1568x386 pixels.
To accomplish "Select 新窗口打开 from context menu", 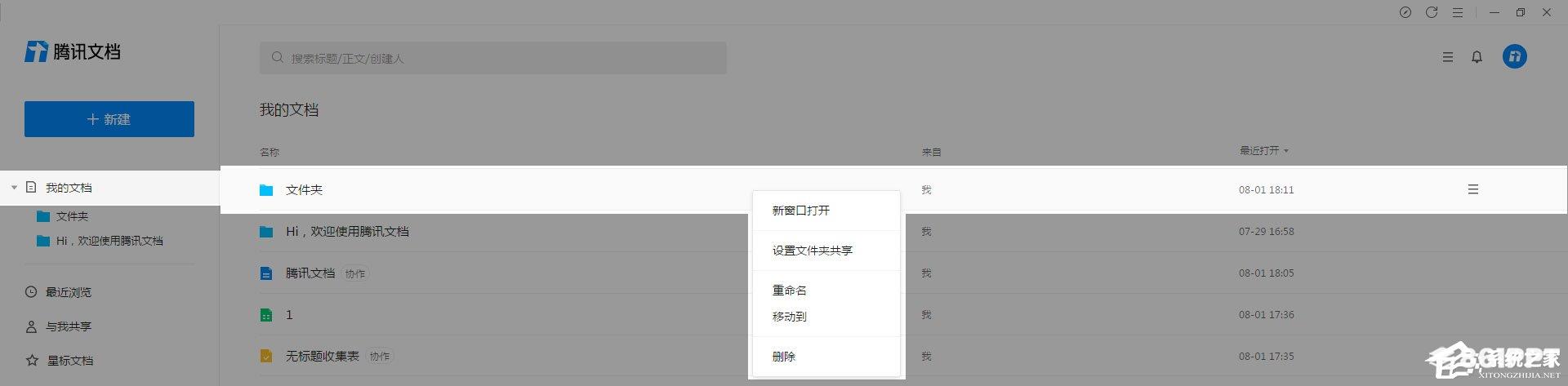I will pyautogui.click(x=801, y=211).
